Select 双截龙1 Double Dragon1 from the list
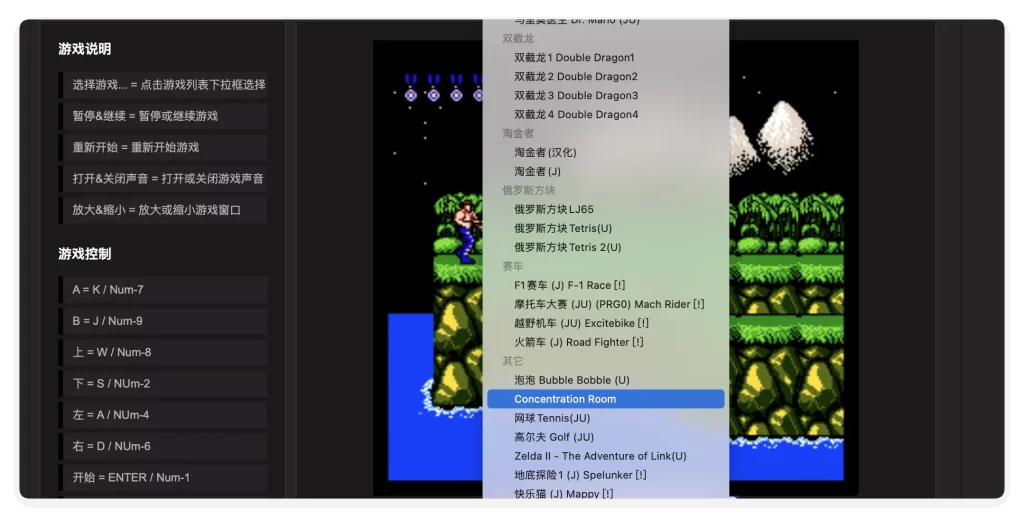 (574, 58)
